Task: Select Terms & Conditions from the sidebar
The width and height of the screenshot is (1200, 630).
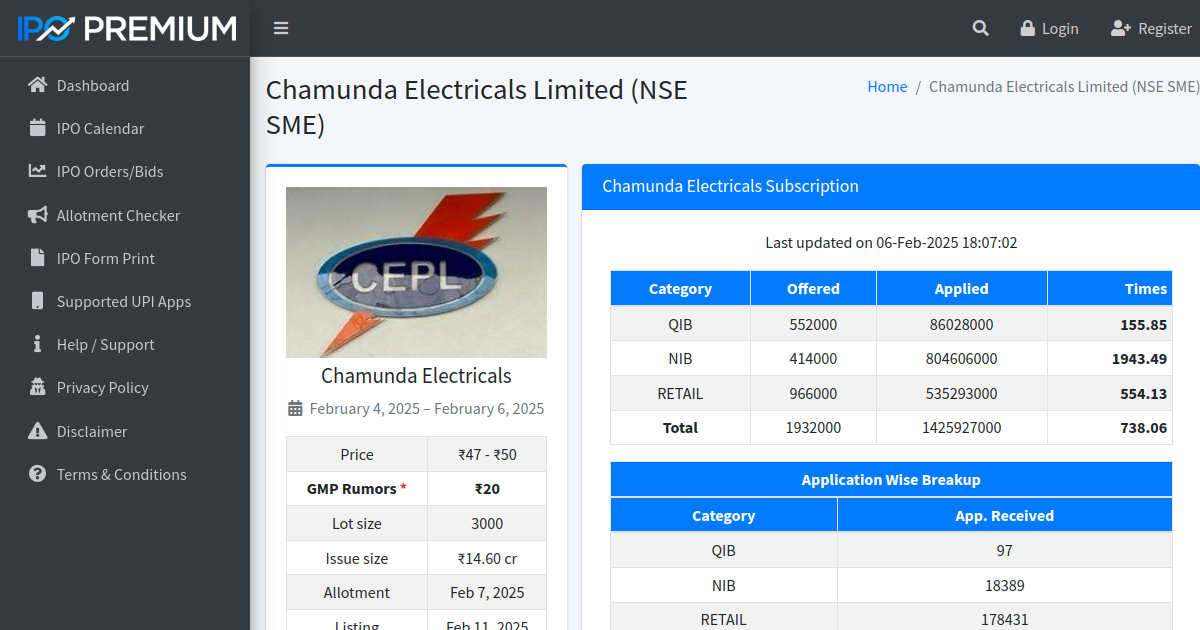Action: (x=120, y=474)
